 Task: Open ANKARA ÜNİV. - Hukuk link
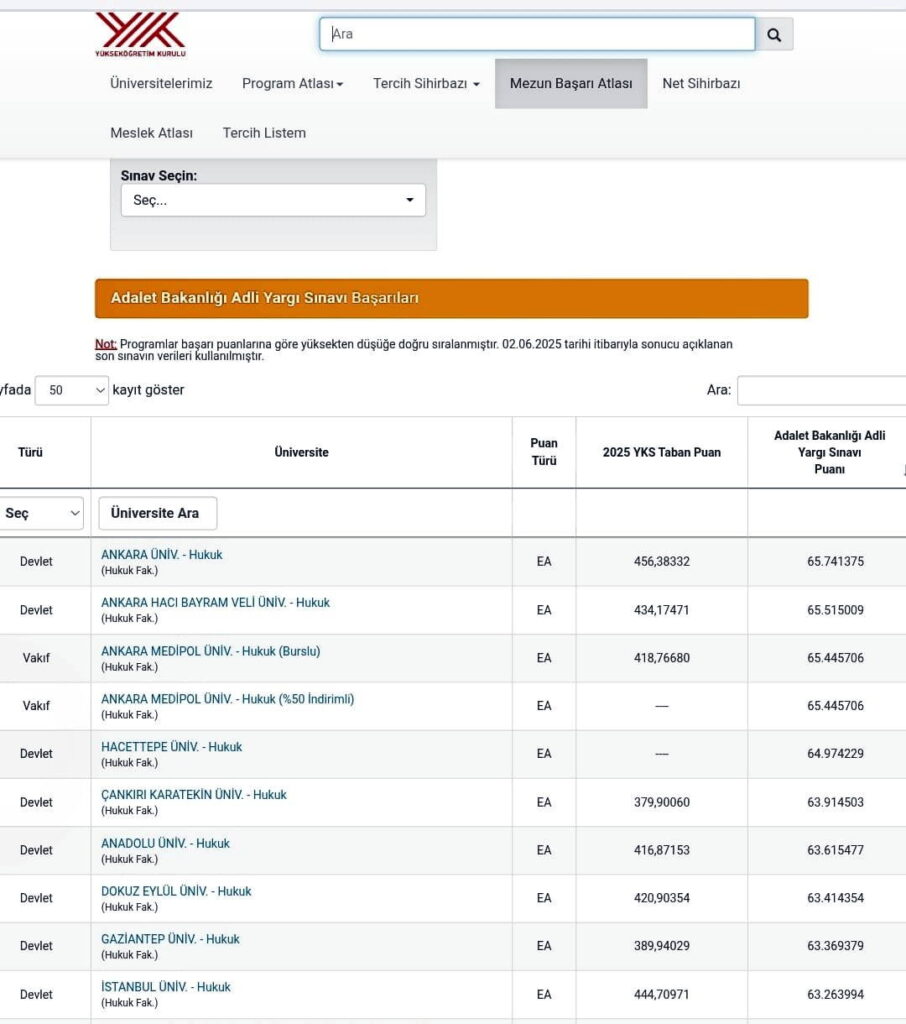tap(162, 554)
